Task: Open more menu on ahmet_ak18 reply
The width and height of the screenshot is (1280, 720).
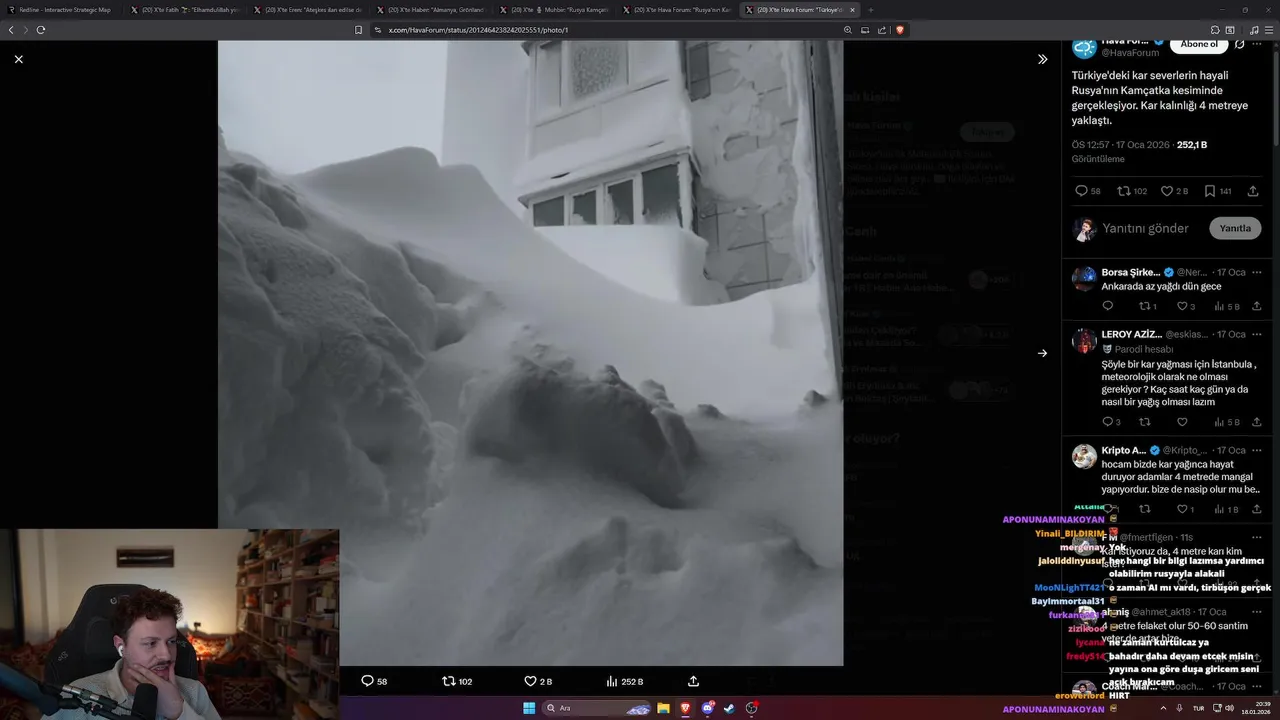Action: 1258,611
